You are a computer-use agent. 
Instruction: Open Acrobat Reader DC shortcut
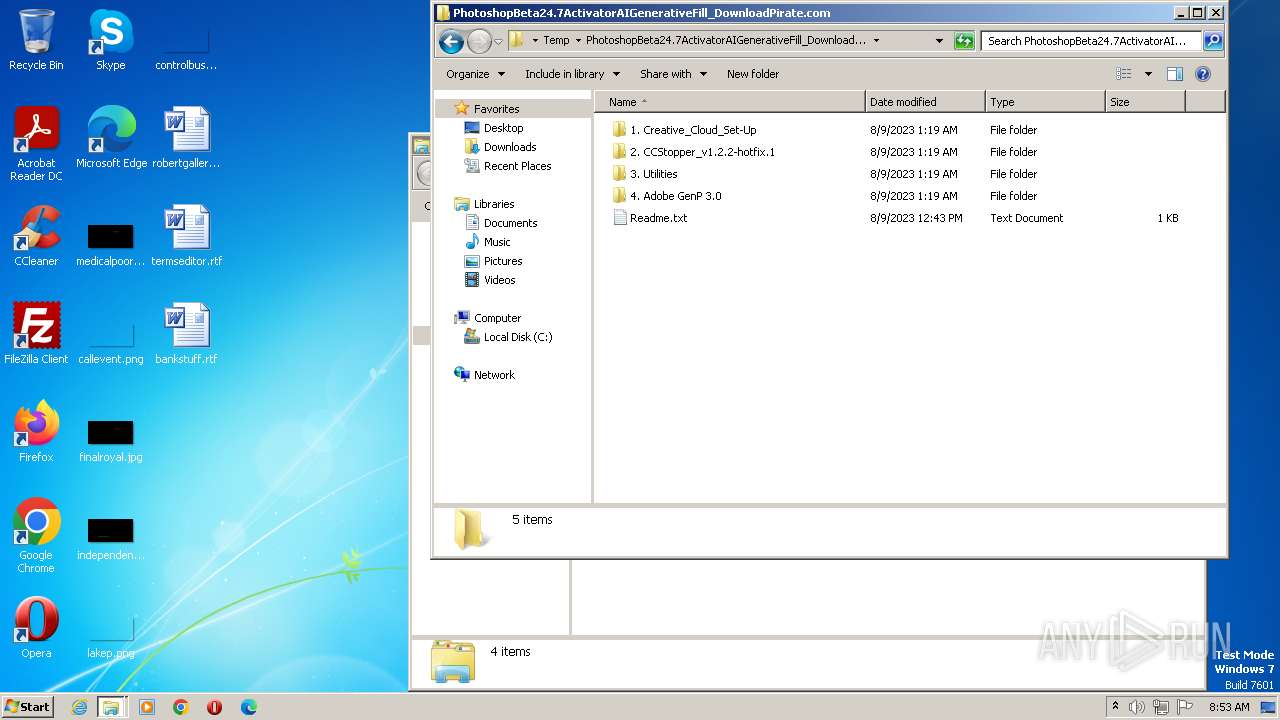[x=36, y=143]
